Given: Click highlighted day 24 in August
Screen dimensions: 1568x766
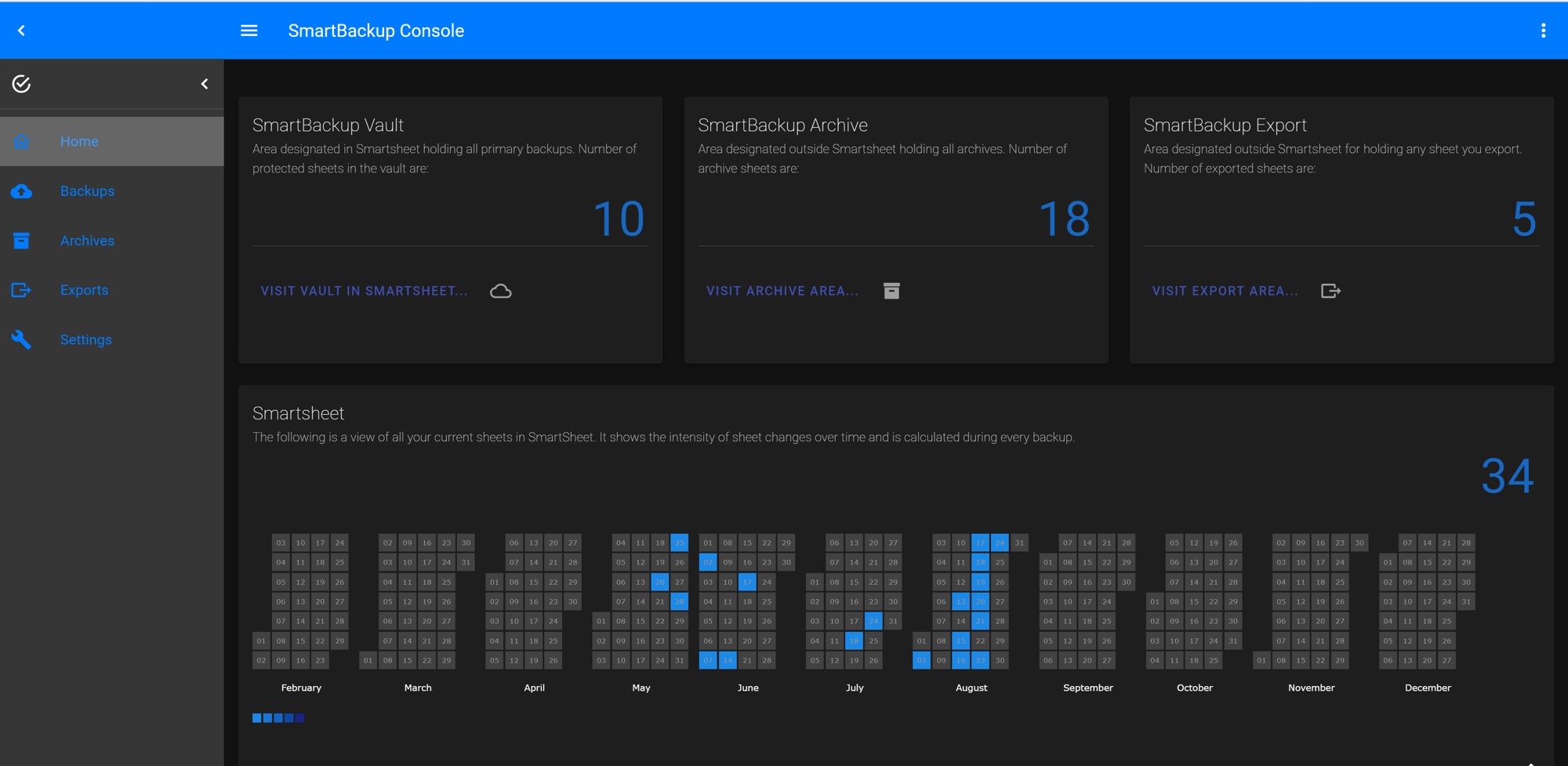Looking at the screenshot, I should [1000, 543].
